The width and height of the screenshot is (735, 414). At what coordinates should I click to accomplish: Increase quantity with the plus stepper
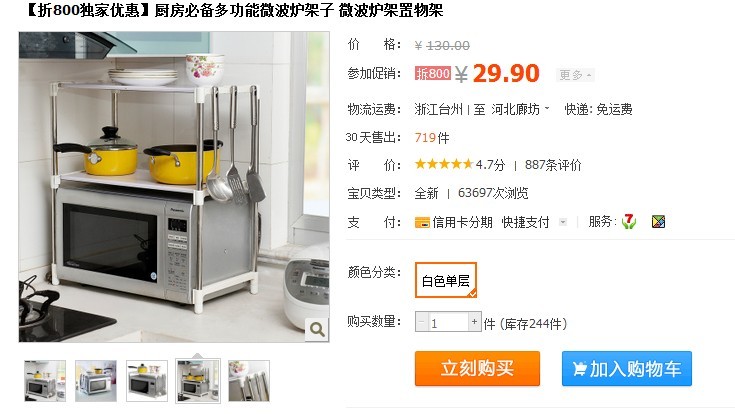[474, 322]
